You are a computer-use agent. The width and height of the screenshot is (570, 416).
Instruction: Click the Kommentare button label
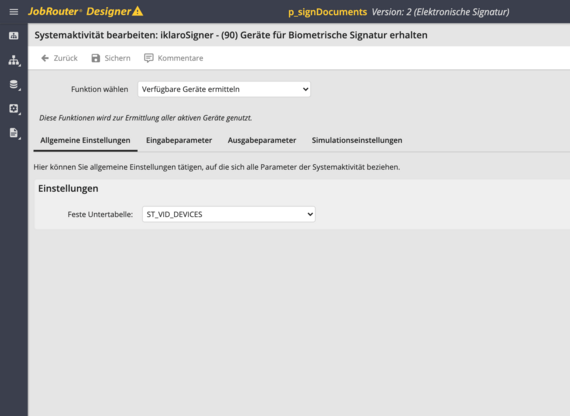click(x=180, y=58)
